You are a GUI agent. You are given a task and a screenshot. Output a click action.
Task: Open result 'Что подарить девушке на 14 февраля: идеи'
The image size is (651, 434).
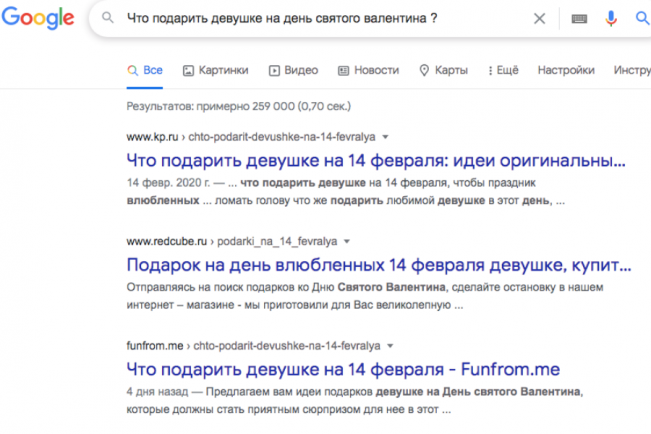pos(376,160)
